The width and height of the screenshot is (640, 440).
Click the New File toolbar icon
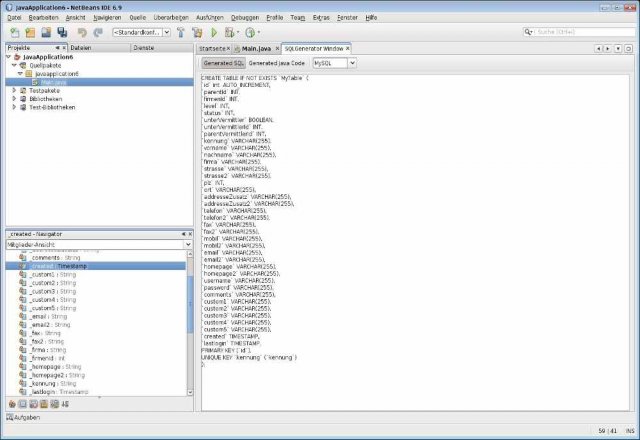pos(15,32)
